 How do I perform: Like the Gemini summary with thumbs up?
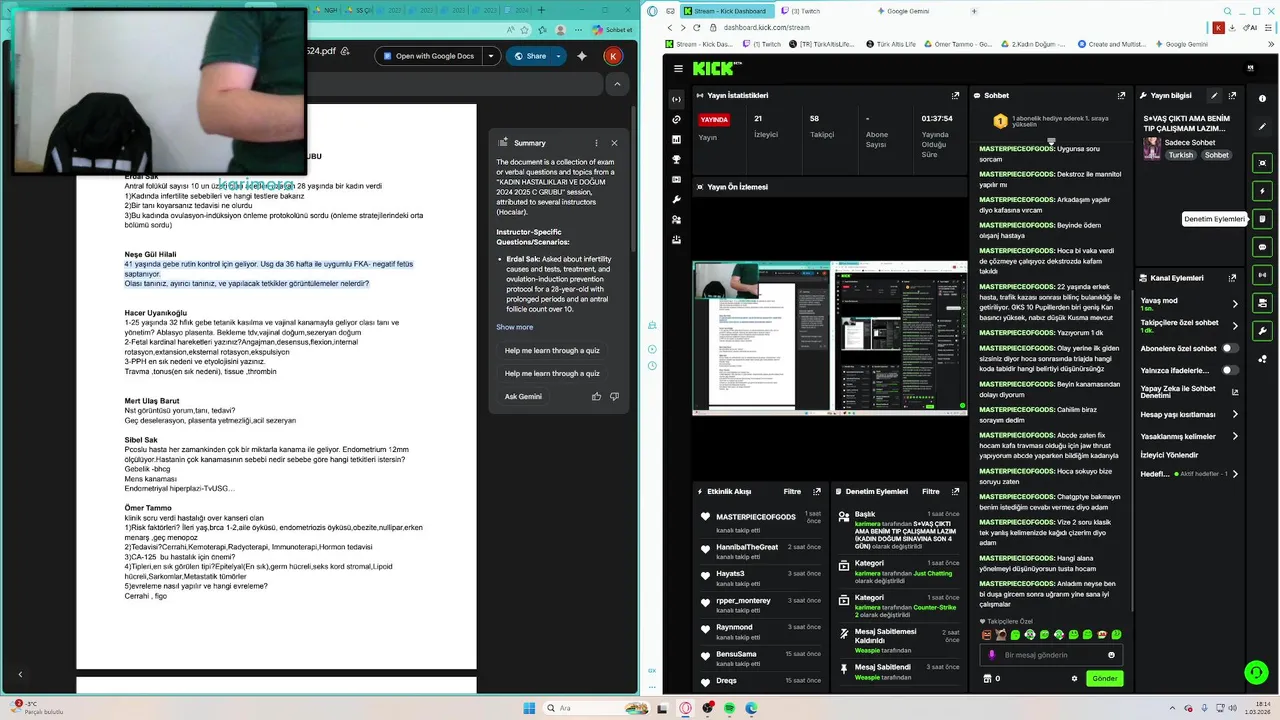[597, 396]
